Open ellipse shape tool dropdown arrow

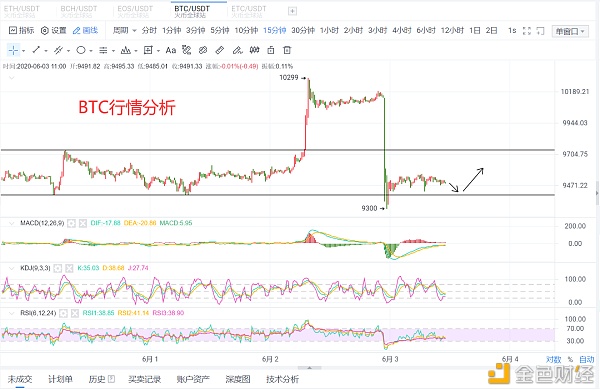(91, 51)
